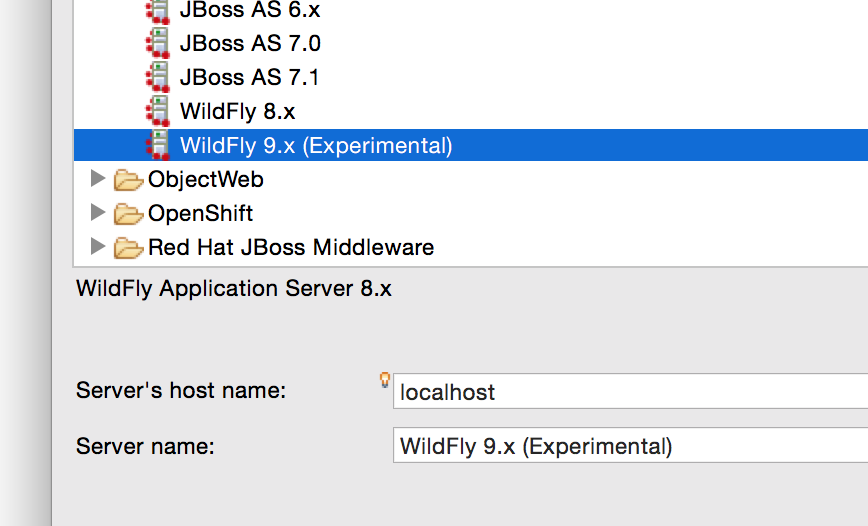Image resolution: width=868 pixels, height=526 pixels.
Task: Select 'JBoss AS 7.0' in server list
Action: tap(250, 43)
